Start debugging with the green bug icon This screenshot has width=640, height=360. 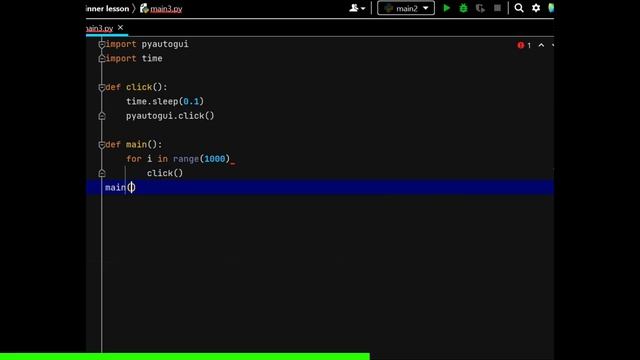pos(463,8)
